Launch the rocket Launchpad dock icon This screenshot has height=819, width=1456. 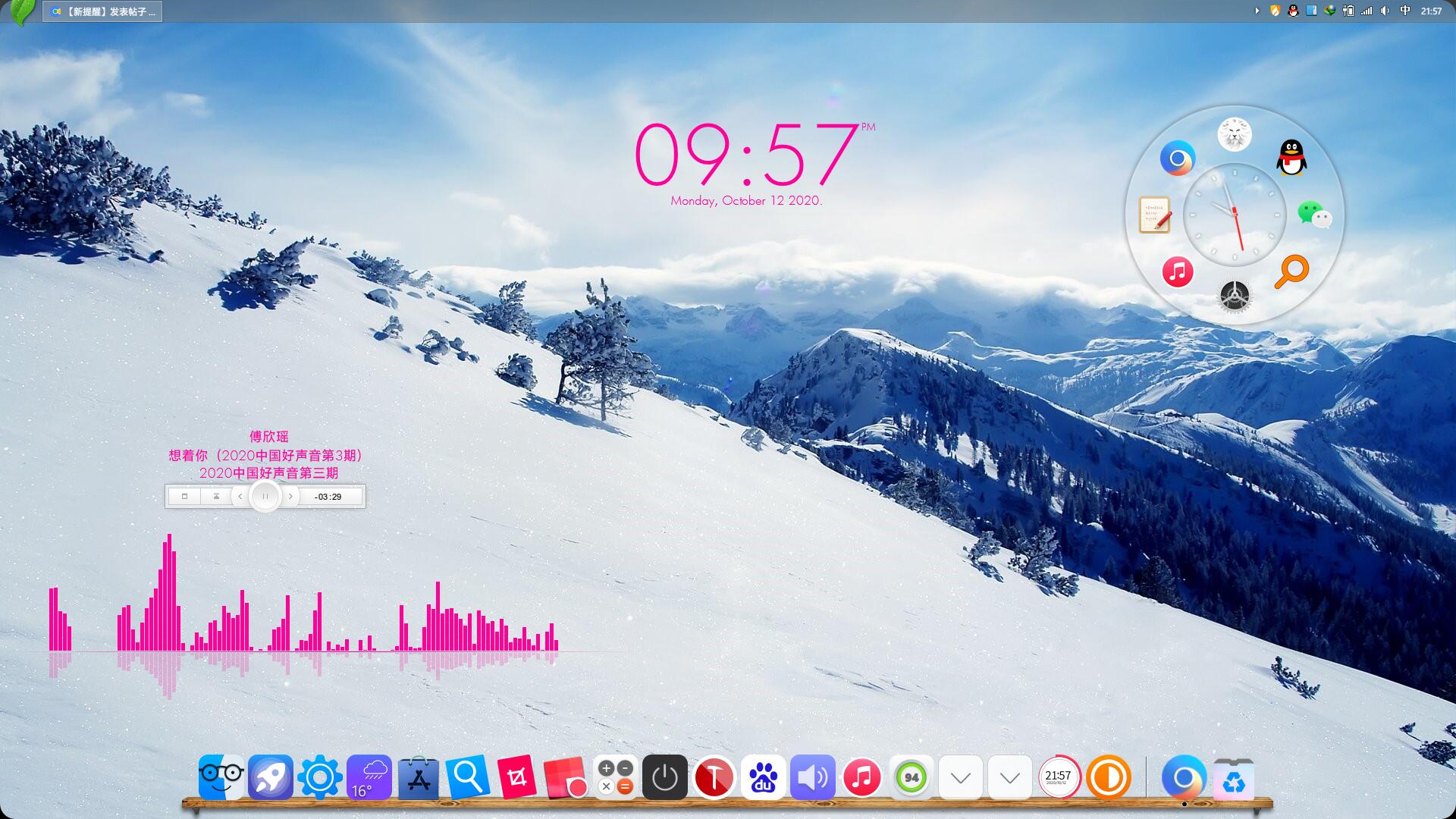(x=271, y=777)
